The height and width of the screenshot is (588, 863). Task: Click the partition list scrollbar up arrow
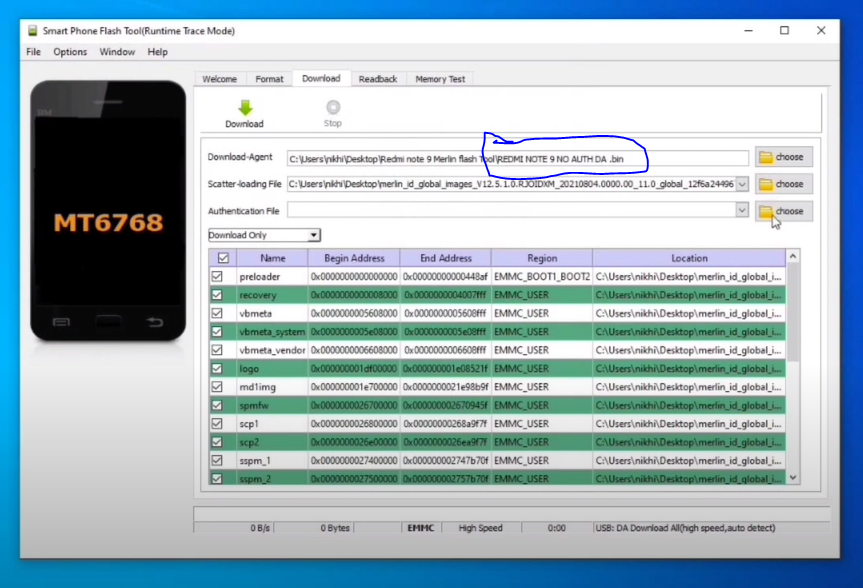coord(793,256)
